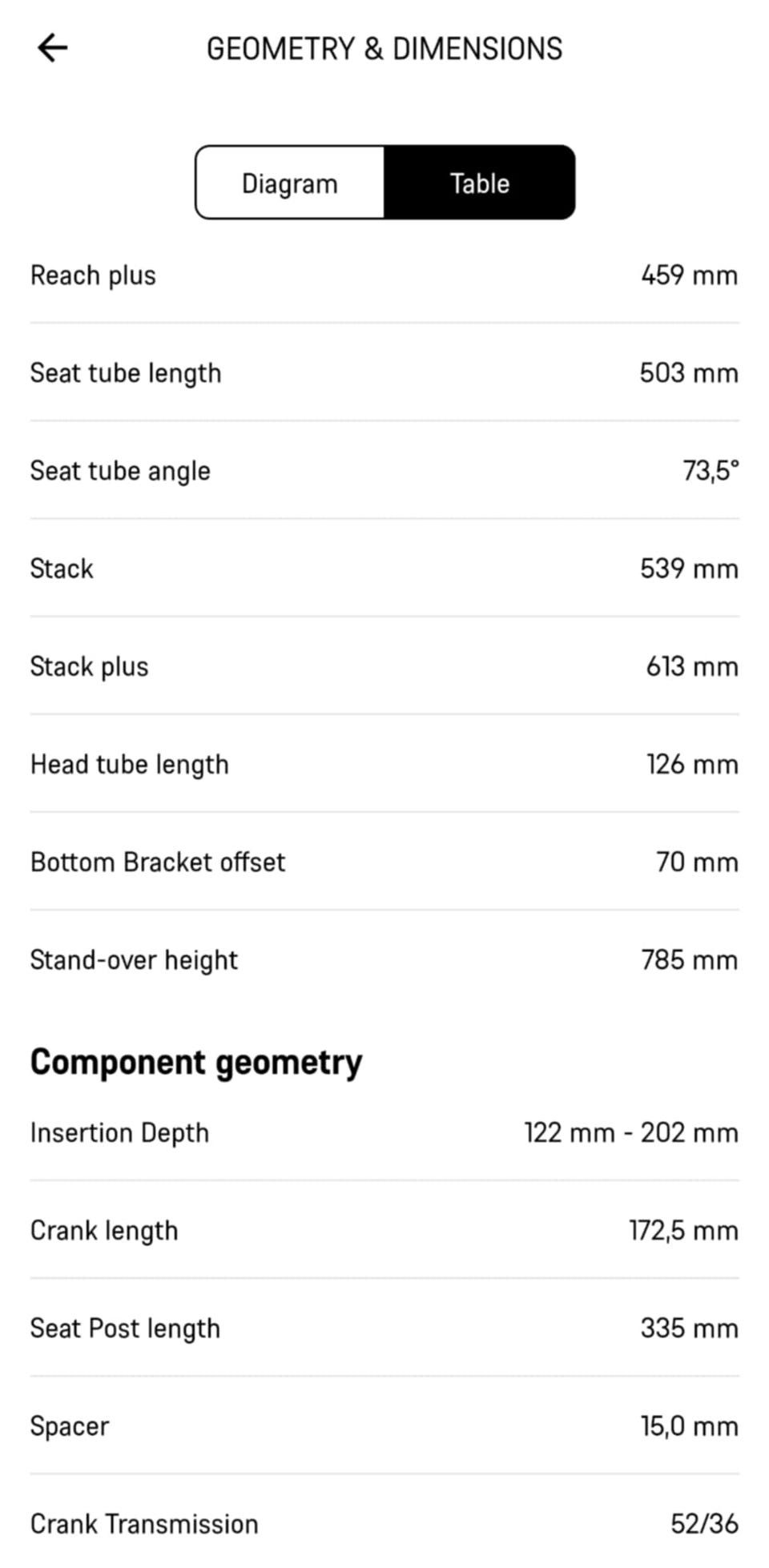Select the Stack row
This screenshot has width=769, height=1568.
[384, 569]
